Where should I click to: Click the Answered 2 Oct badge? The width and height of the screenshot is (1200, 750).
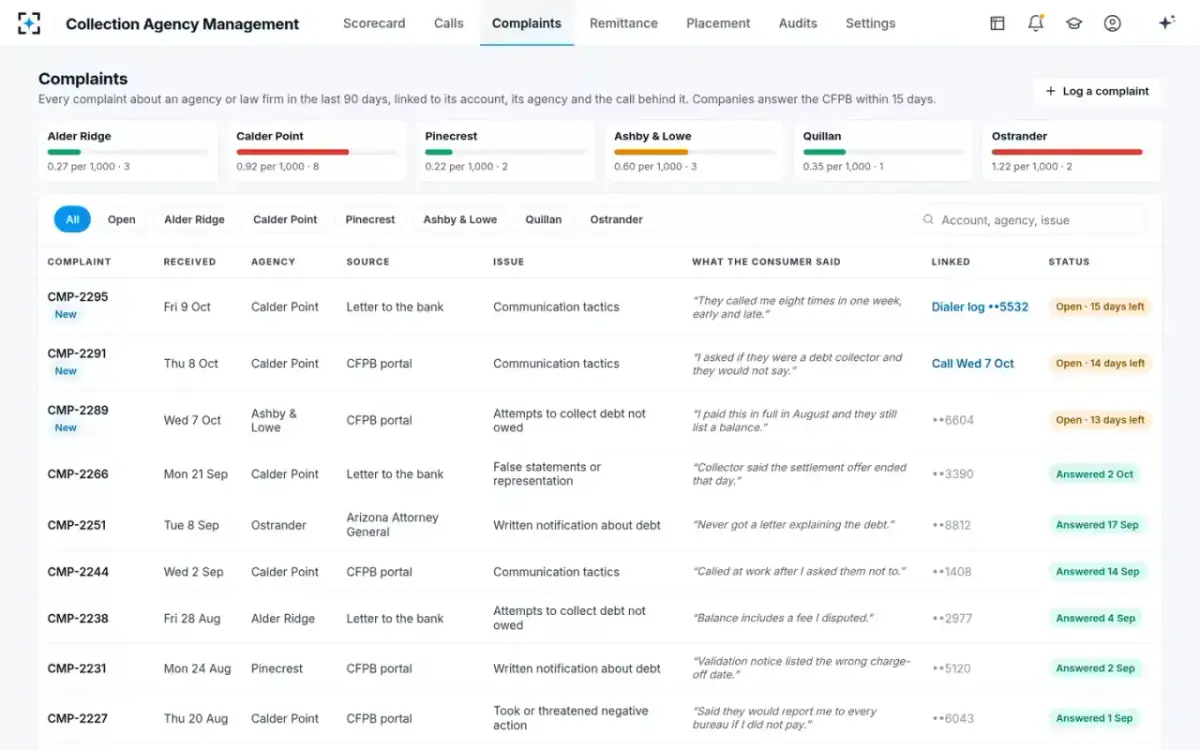[1095, 474]
